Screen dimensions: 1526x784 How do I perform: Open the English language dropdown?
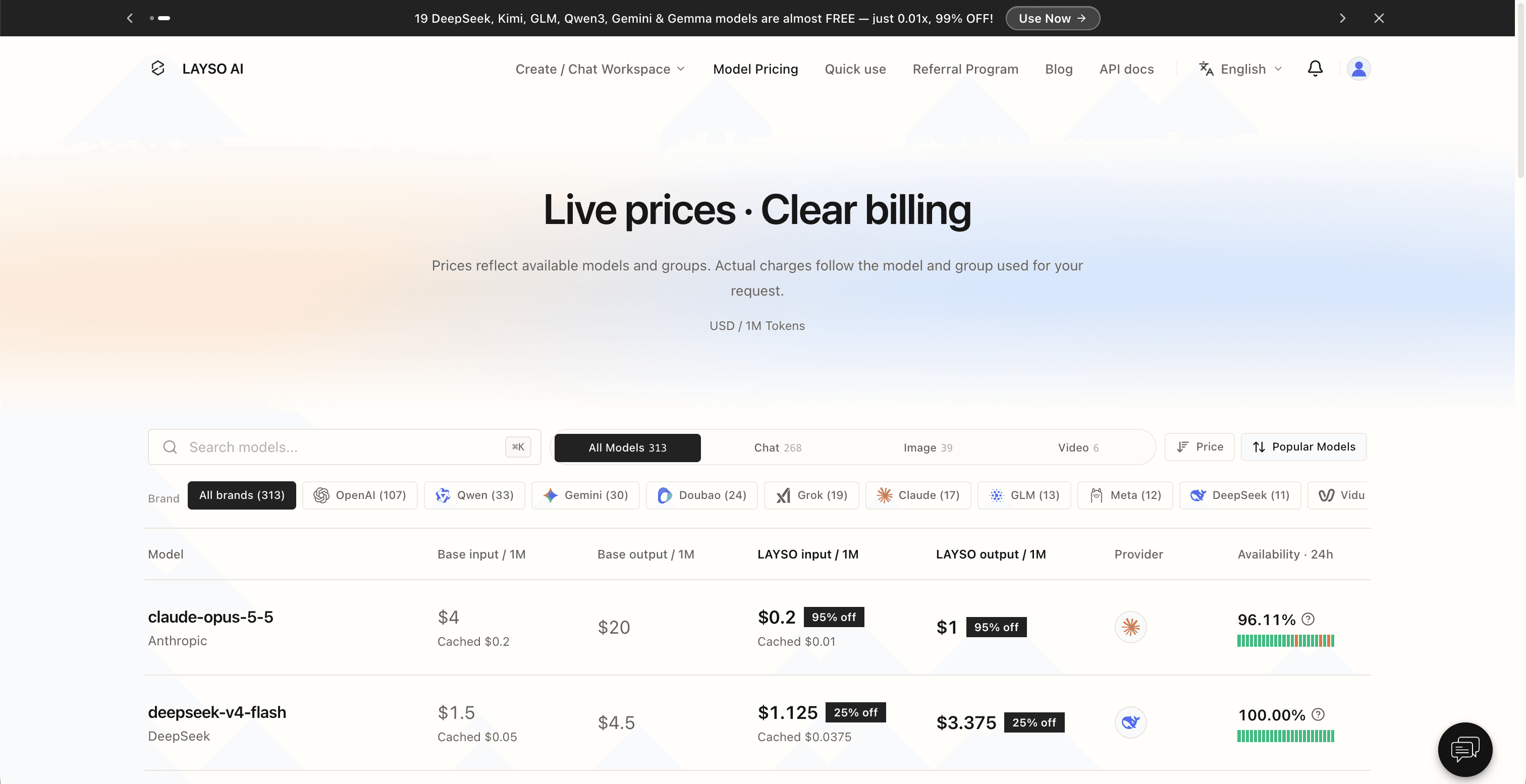pyautogui.click(x=1240, y=69)
